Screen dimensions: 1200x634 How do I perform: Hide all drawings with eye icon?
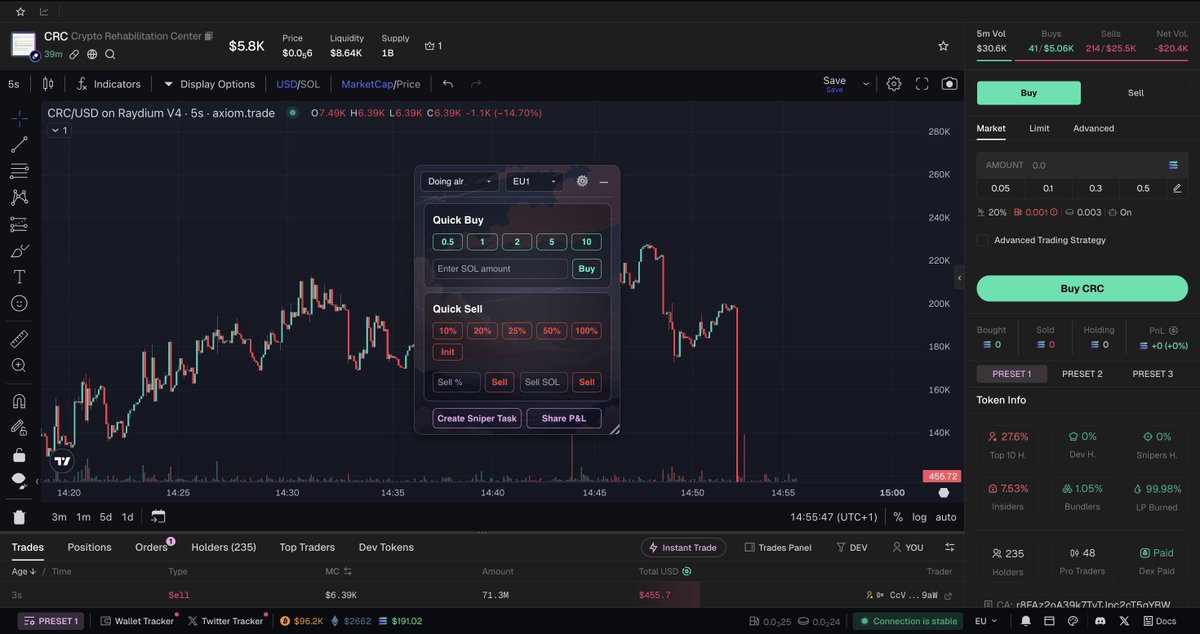(x=19, y=480)
